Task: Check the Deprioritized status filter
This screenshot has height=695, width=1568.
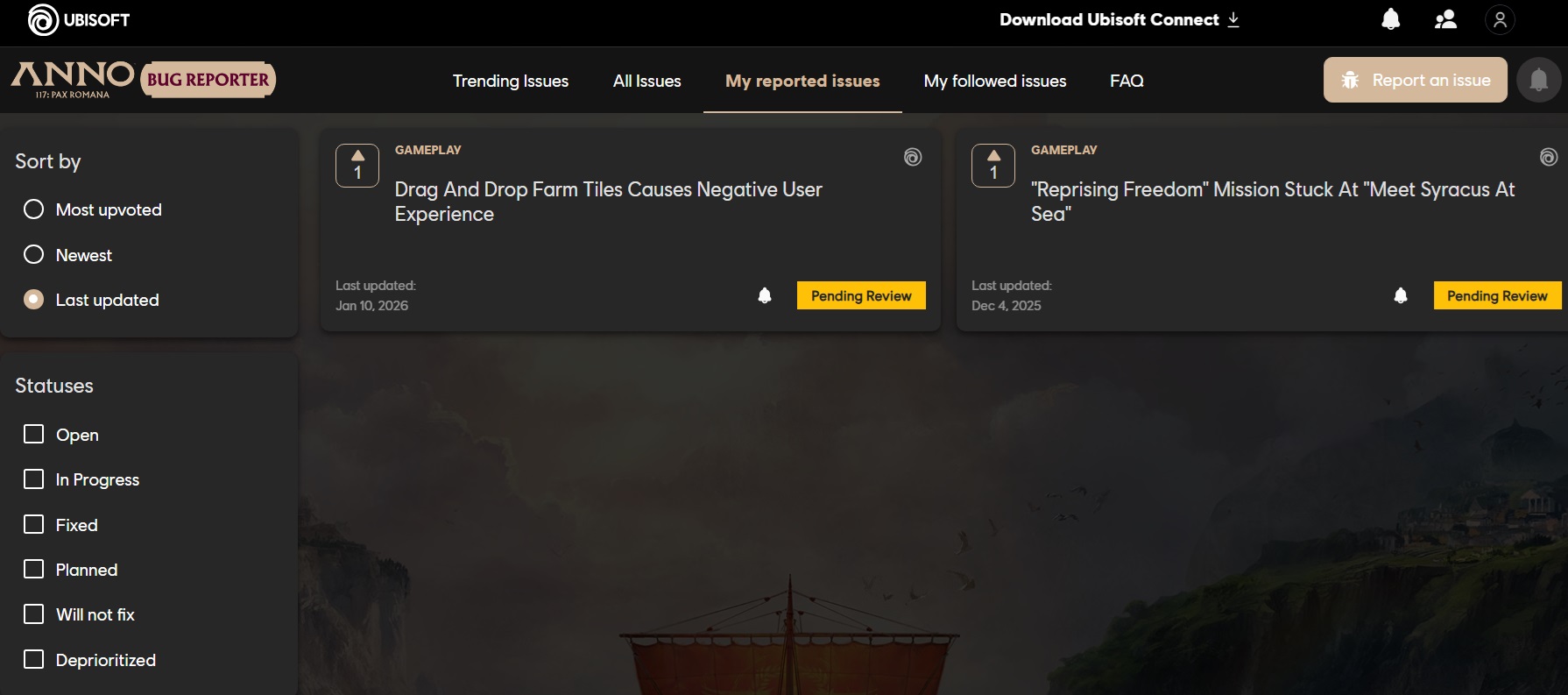Action: pyautogui.click(x=33, y=659)
